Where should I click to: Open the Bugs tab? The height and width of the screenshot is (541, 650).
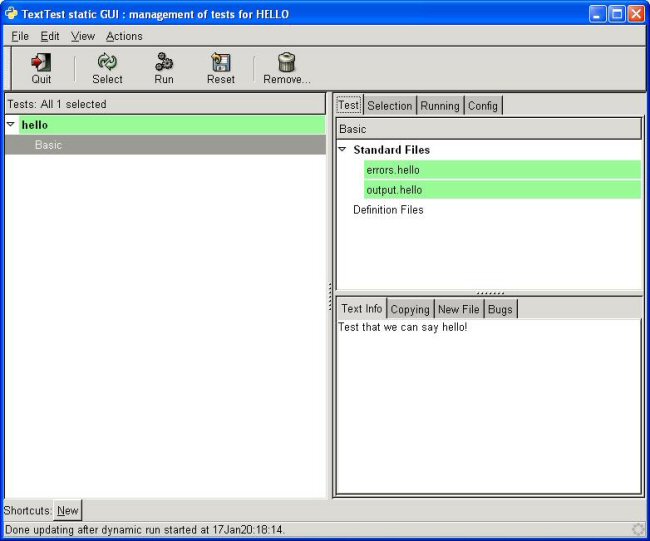(x=500, y=309)
